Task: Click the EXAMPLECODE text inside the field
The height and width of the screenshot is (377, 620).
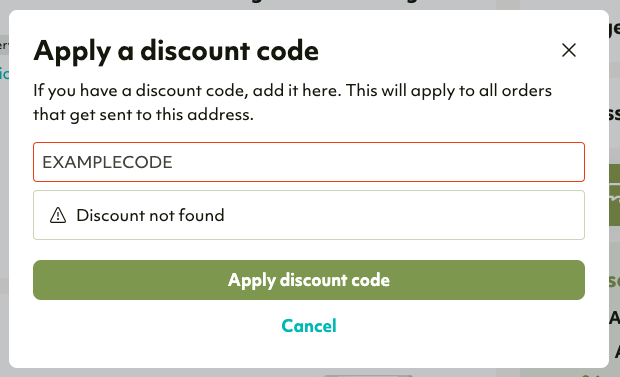Action: click(107, 162)
